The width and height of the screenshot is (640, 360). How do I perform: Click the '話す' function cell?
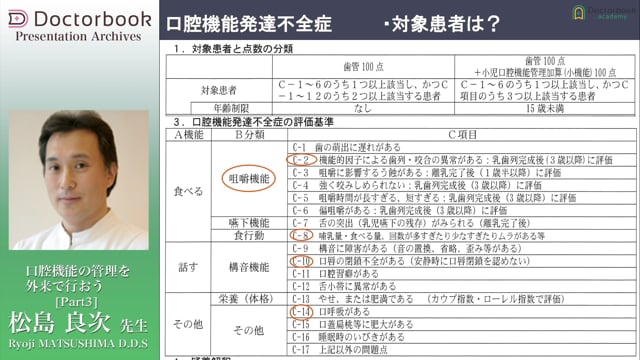[x=188, y=267]
